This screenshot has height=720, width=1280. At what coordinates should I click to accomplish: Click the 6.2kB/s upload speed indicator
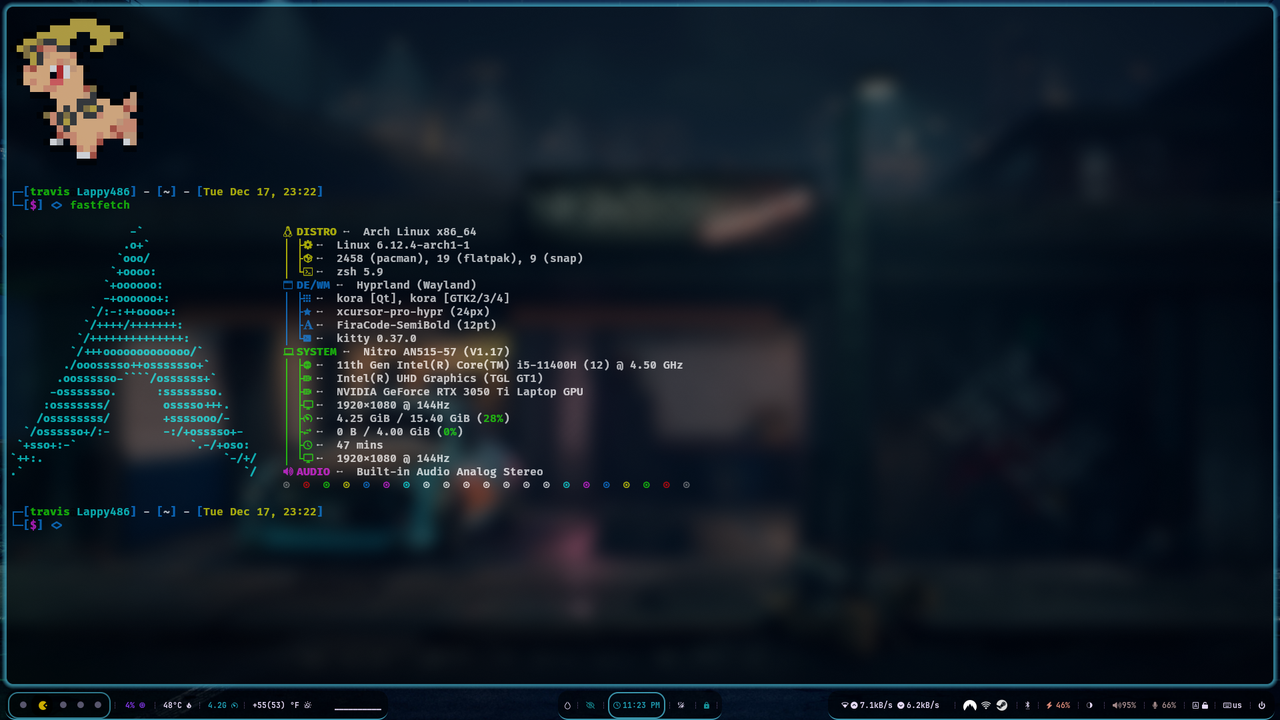[x=919, y=705]
